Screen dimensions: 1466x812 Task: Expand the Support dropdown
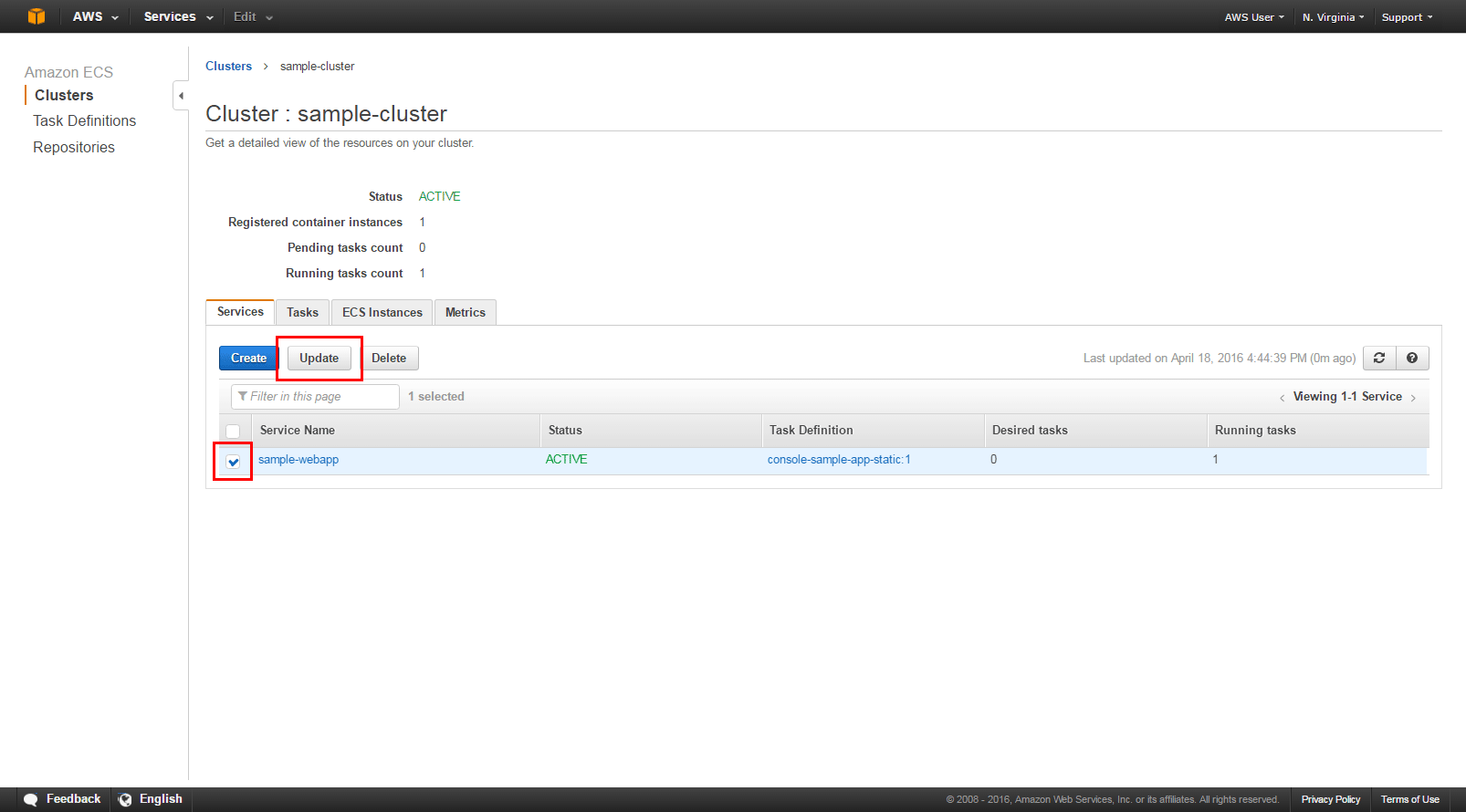click(x=1407, y=17)
